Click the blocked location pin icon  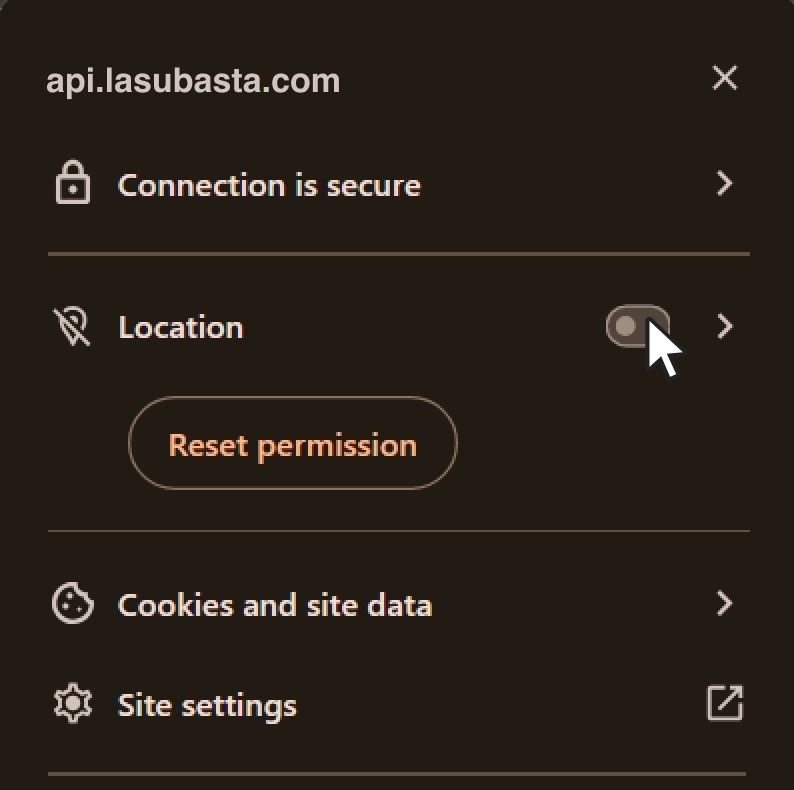click(x=72, y=327)
